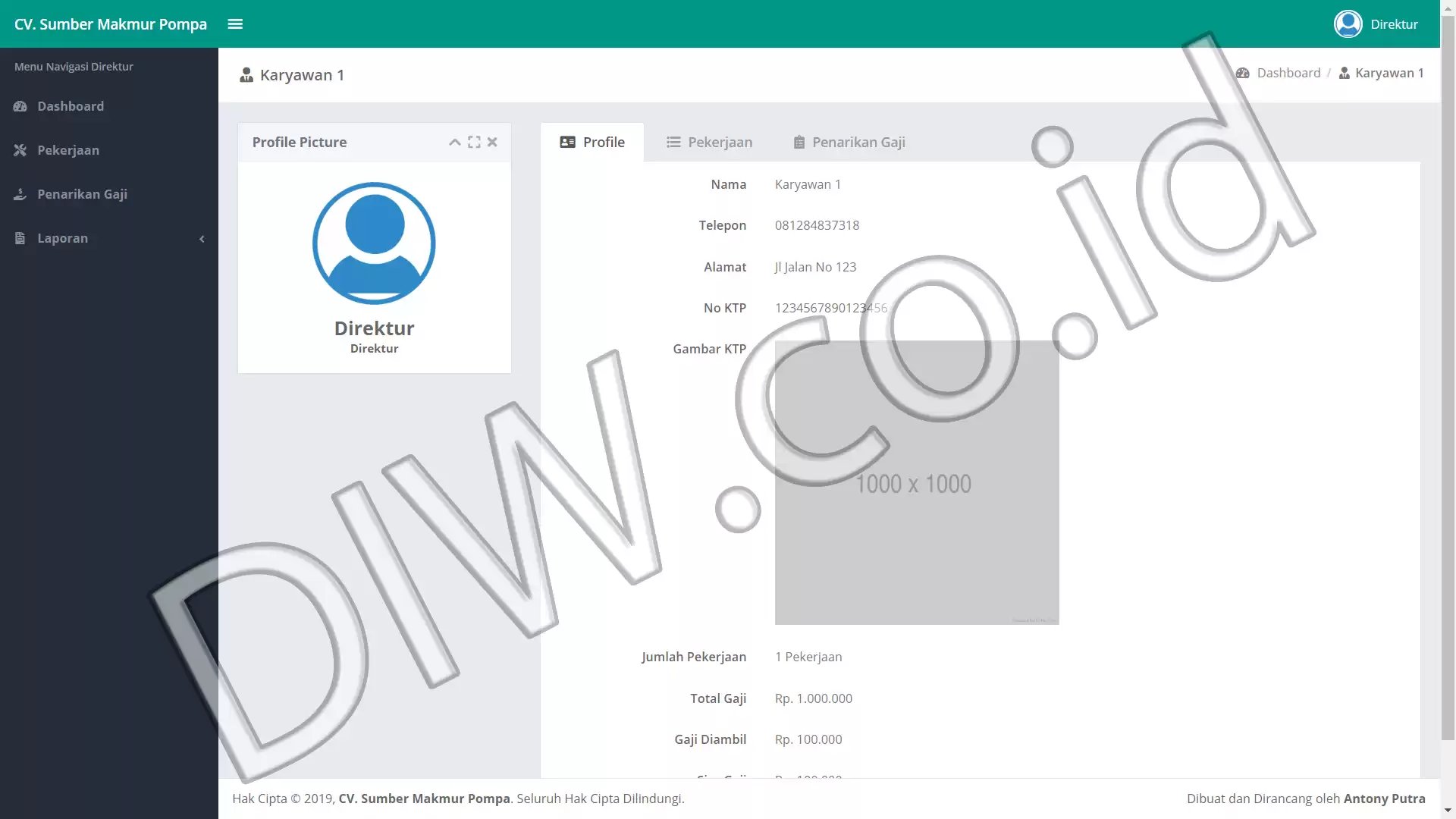This screenshot has width=1456, height=819.
Task: Expand the Profile Picture panel to fullscreen
Action: point(474,142)
